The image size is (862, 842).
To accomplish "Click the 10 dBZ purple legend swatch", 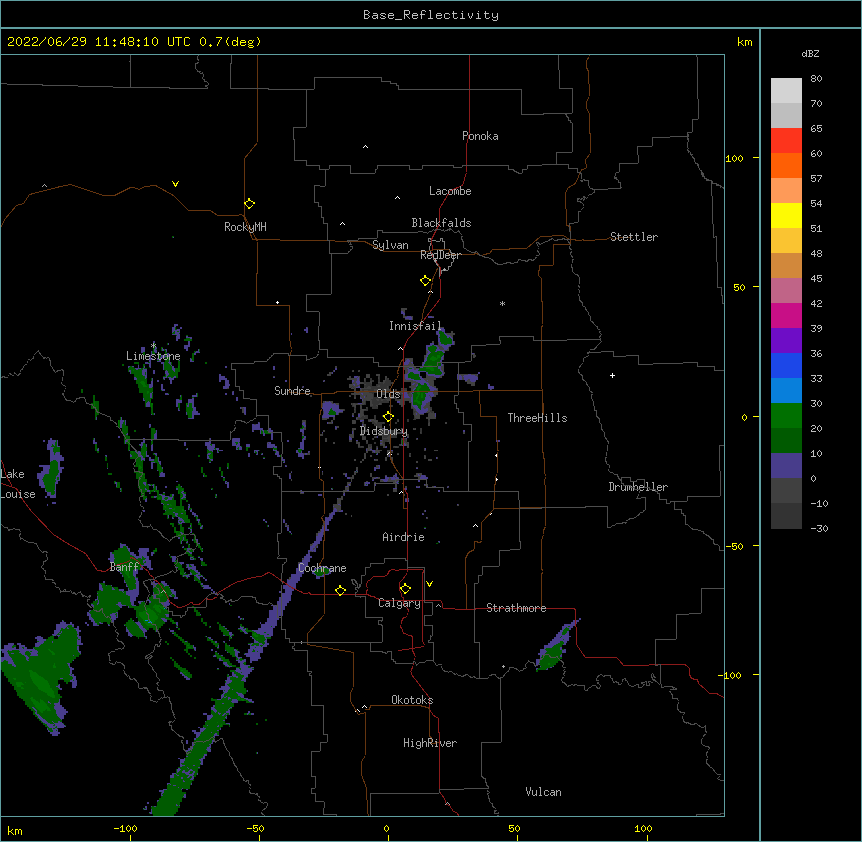I will click(786, 466).
